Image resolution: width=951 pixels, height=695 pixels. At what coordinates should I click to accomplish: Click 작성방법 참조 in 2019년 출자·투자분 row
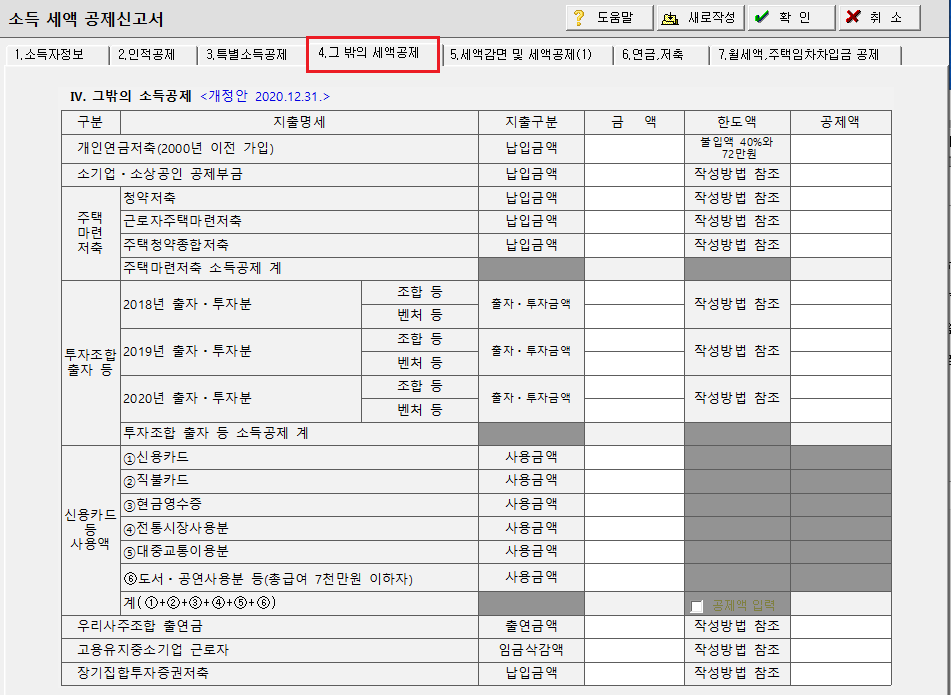(737, 351)
